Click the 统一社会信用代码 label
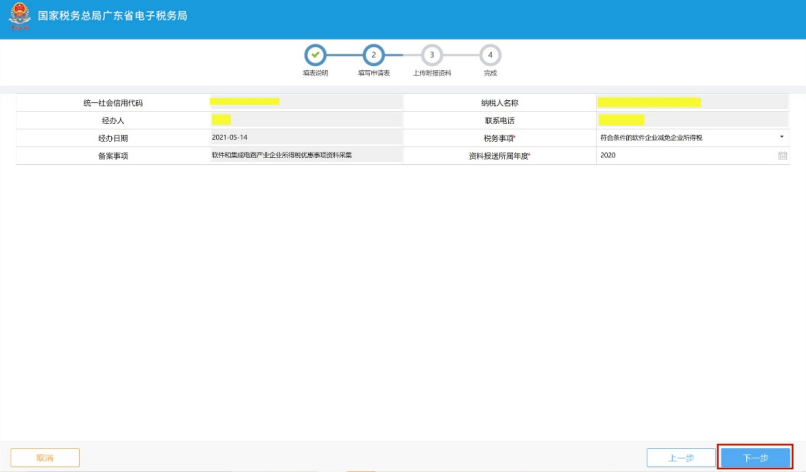Image resolution: width=806 pixels, height=472 pixels. coord(113,103)
